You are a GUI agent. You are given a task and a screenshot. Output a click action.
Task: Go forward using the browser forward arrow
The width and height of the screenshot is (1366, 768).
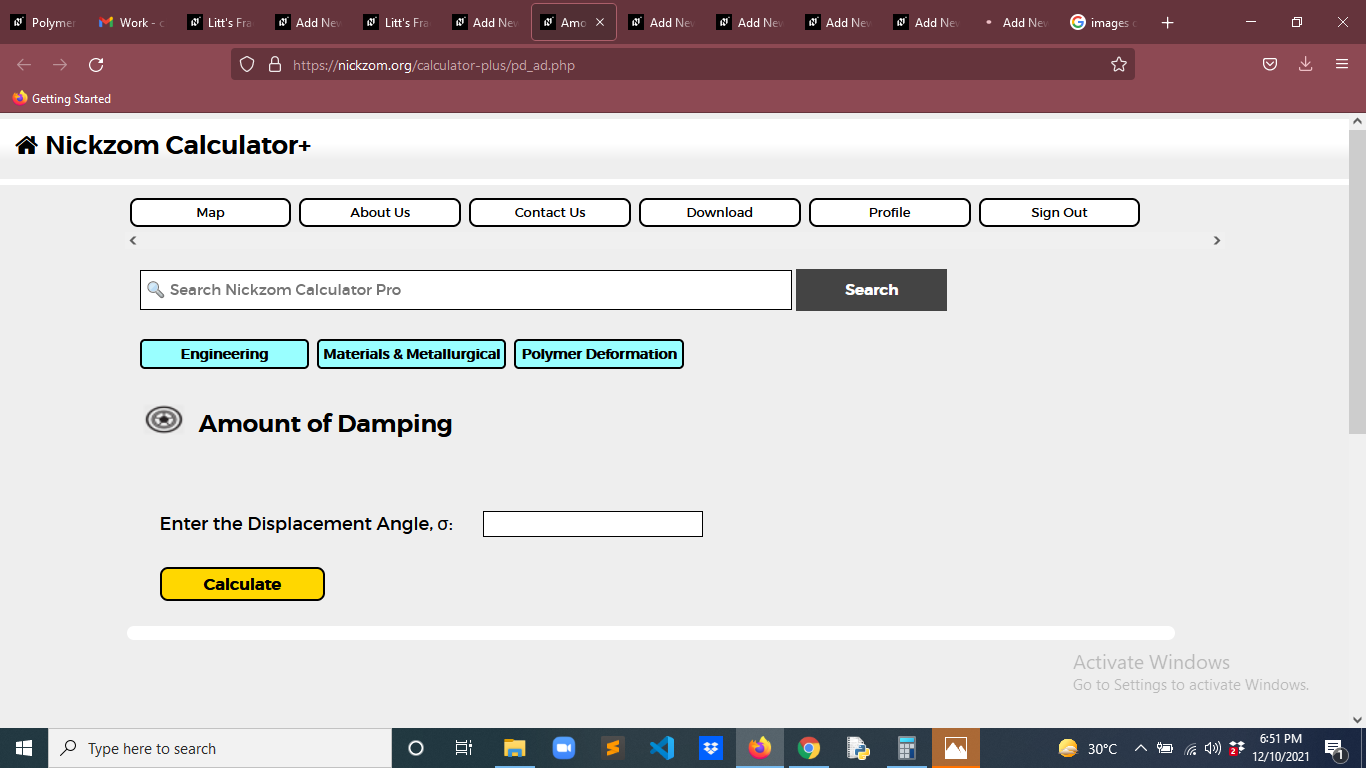click(x=60, y=65)
